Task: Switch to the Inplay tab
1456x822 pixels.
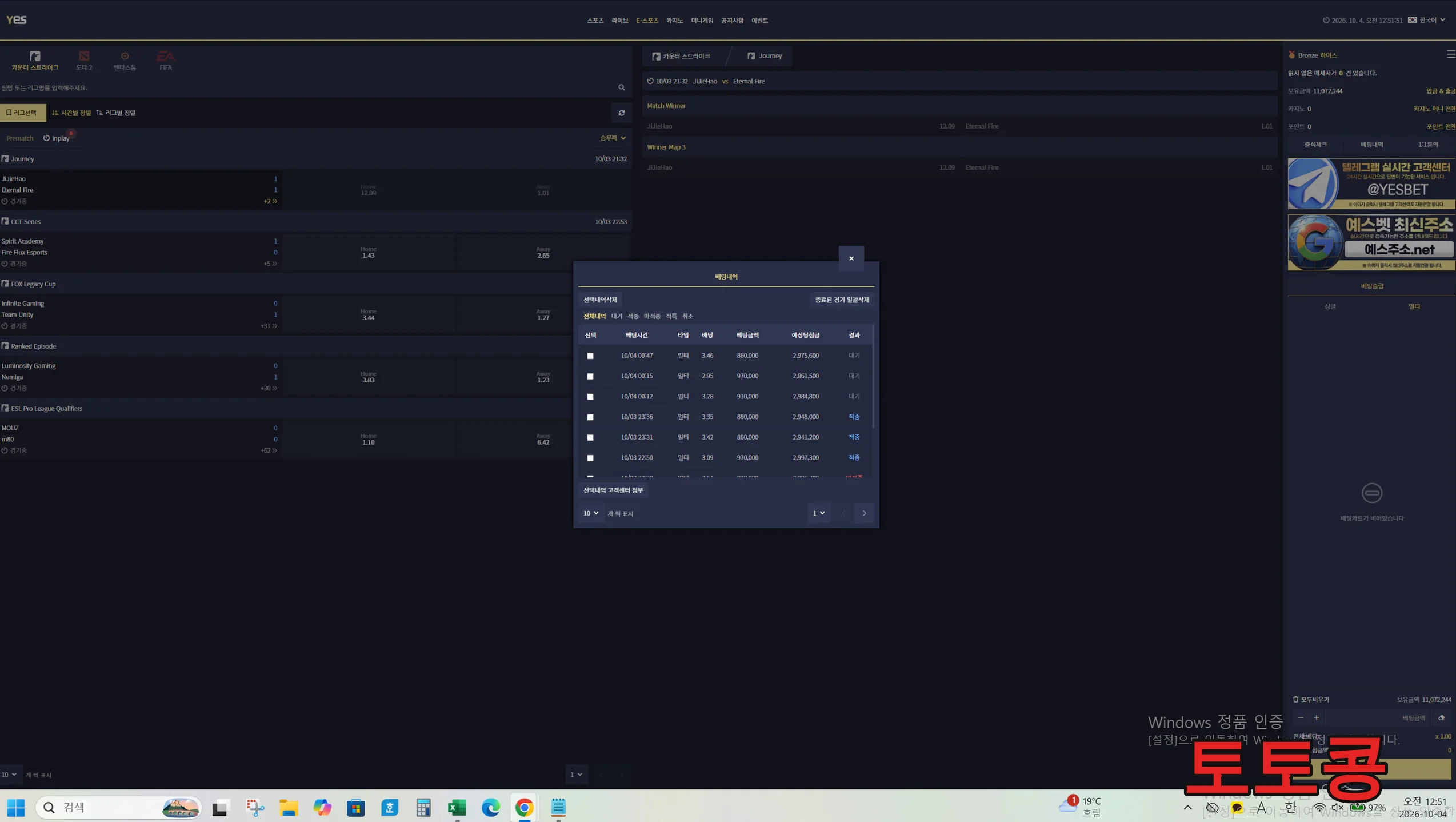Action: [x=57, y=138]
